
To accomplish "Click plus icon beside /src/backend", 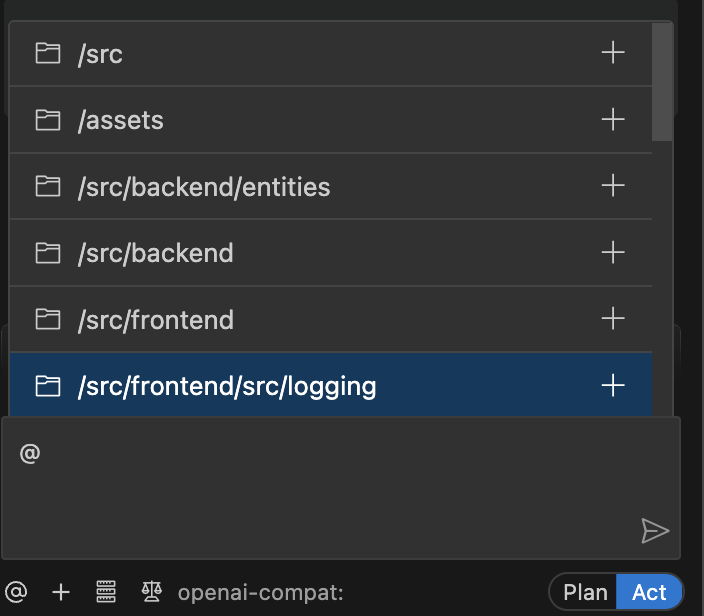I will [x=613, y=252].
